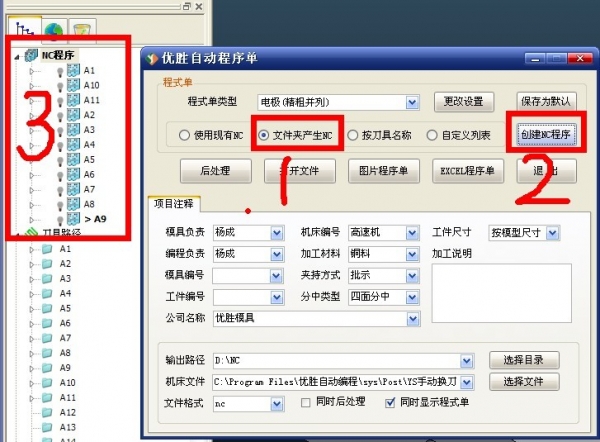Click the A1 NC program icon
This screenshot has width=600, height=442.
pos(73,70)
